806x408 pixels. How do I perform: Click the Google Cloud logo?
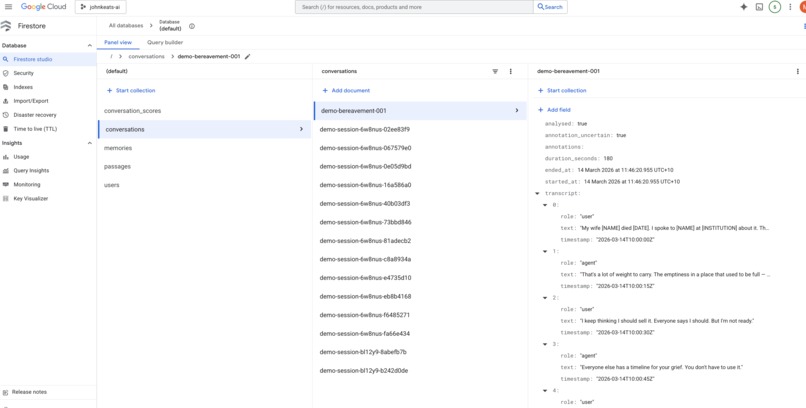point(44,7)
